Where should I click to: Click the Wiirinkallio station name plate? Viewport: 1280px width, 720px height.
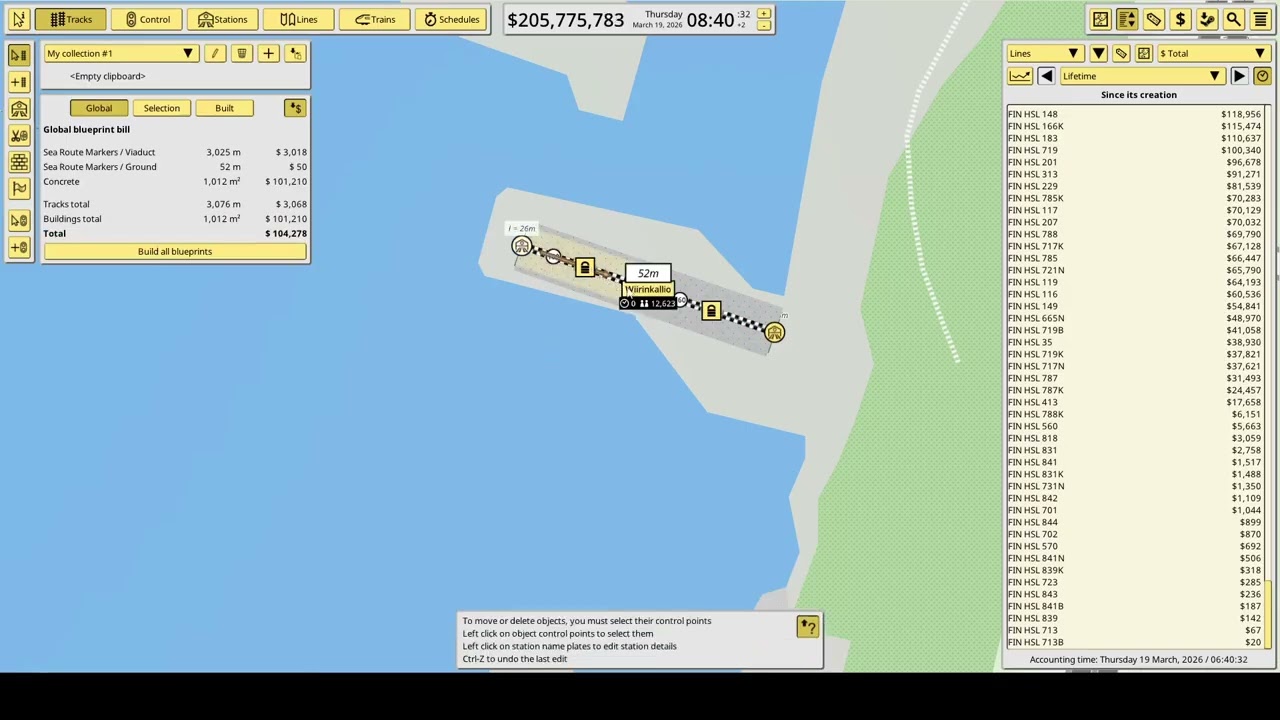point(648,289)
